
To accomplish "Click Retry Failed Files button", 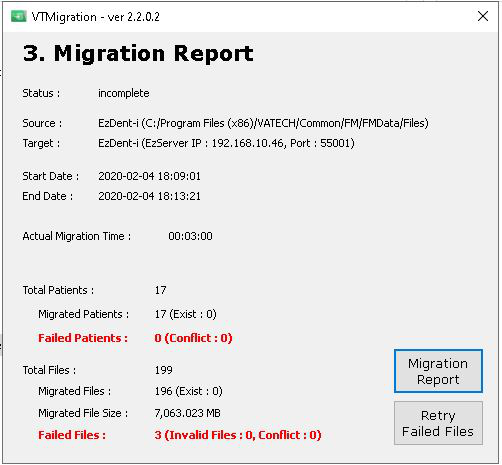I will [x=438, y=423].
